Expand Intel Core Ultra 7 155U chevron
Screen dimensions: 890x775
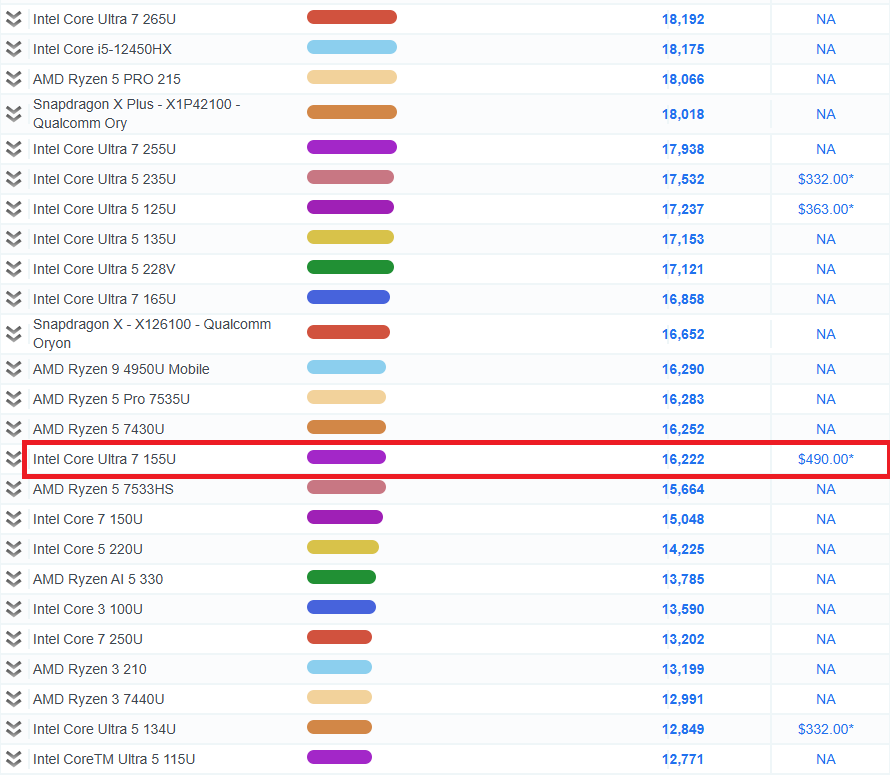(x=14, y=459)
